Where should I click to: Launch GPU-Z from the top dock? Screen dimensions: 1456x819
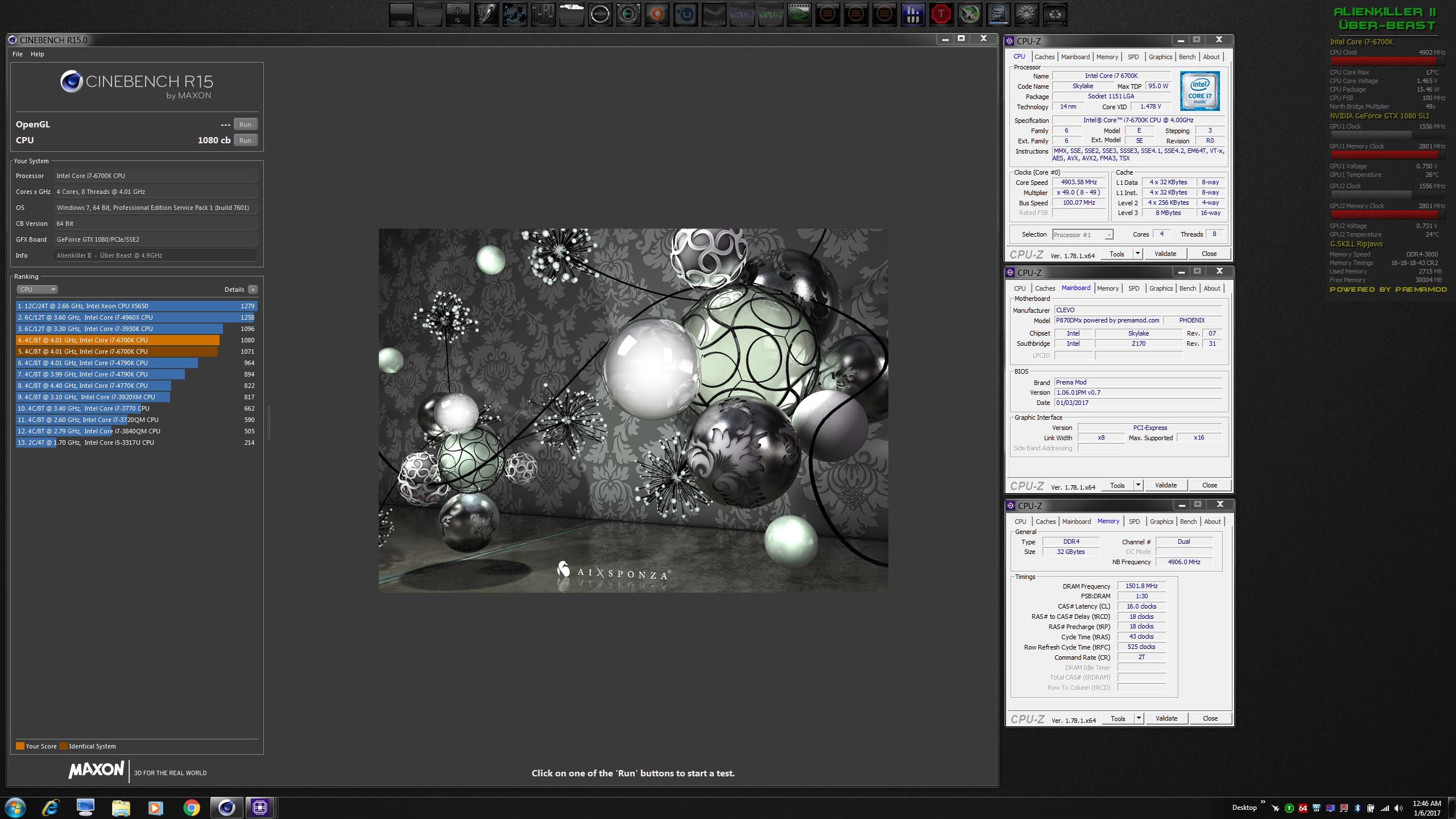coord(771,14)
